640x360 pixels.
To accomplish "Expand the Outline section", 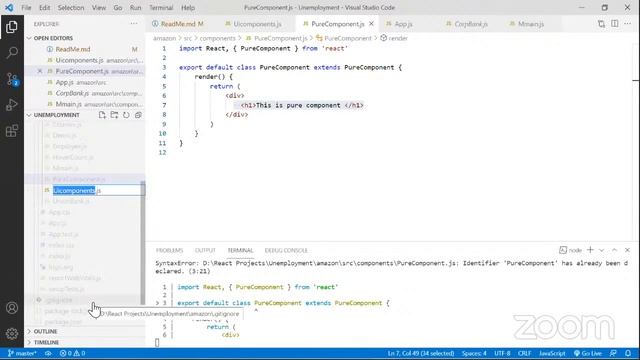I will tap(45, 331).
